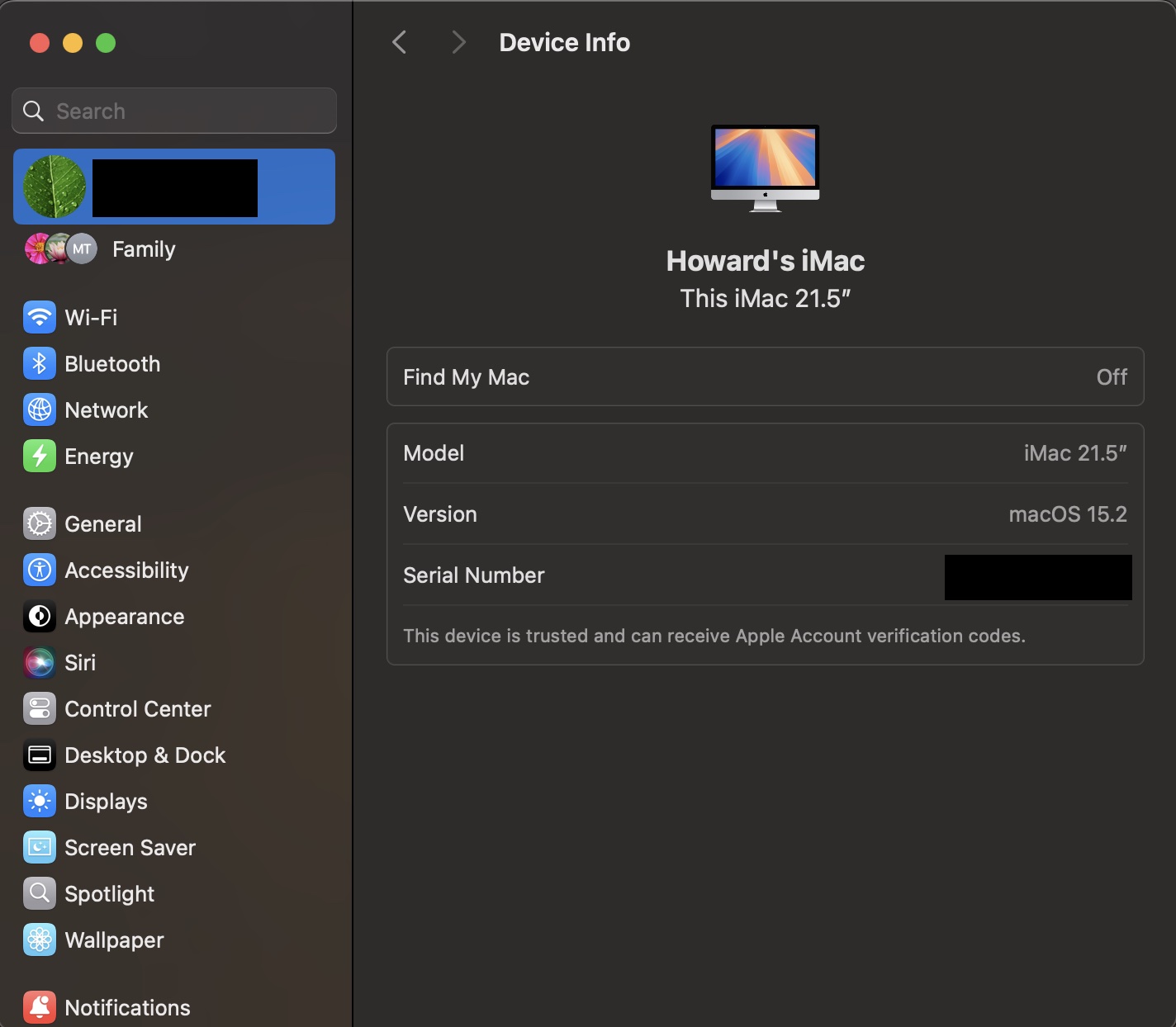Viewport: 1176px width, 1027px height.
Task: Go forward with the right chevron
Action: pyautogui.click(x=458, y=42)
